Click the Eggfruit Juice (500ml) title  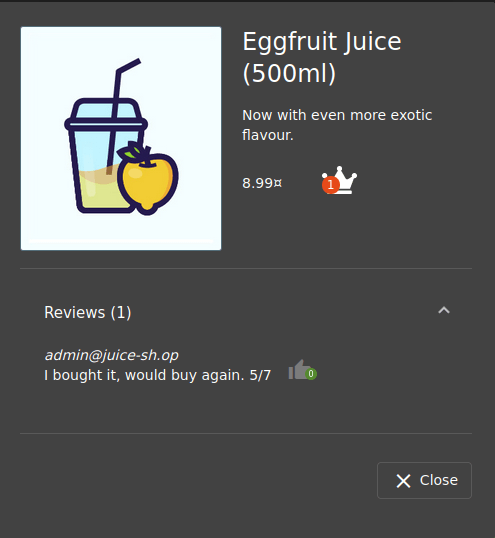click(322, 57)
